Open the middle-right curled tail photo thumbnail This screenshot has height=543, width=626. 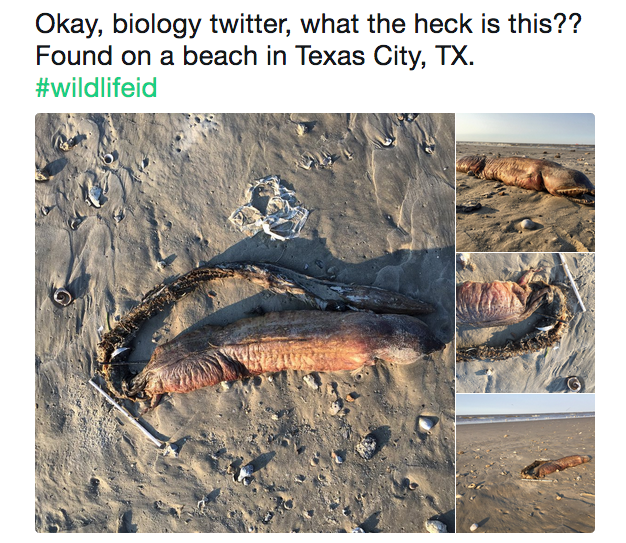(525, 320)
